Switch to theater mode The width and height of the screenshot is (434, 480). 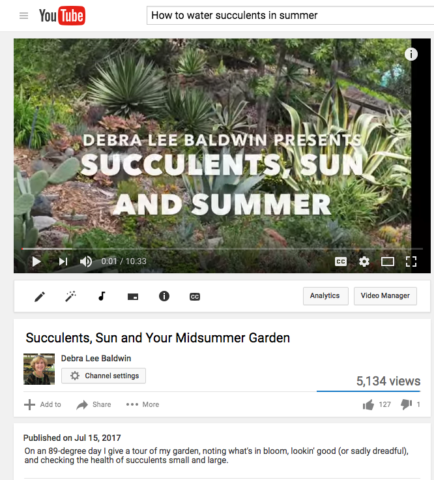[x=387, y=261]
